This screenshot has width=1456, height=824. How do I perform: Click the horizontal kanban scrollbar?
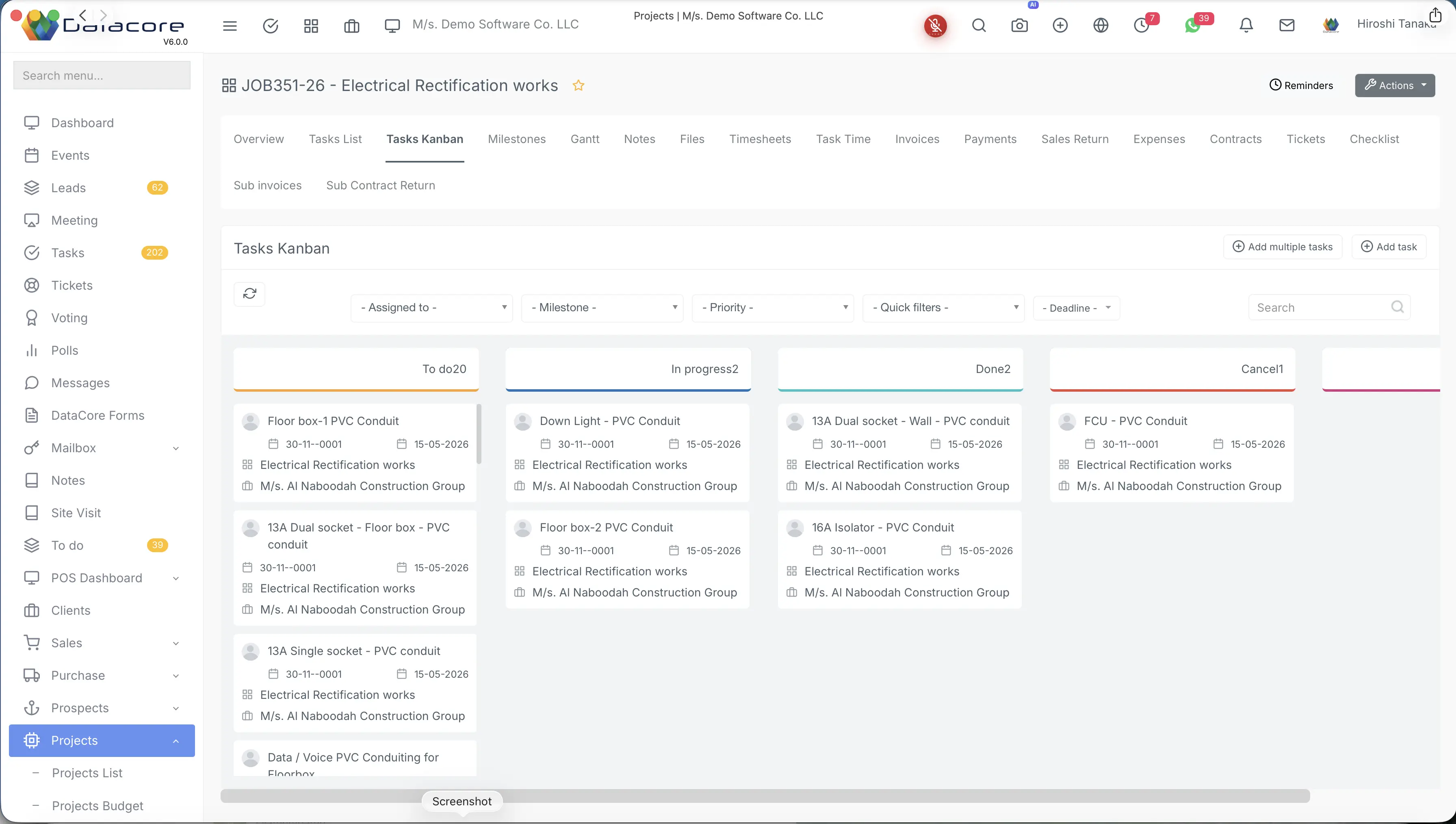(765, 796)
